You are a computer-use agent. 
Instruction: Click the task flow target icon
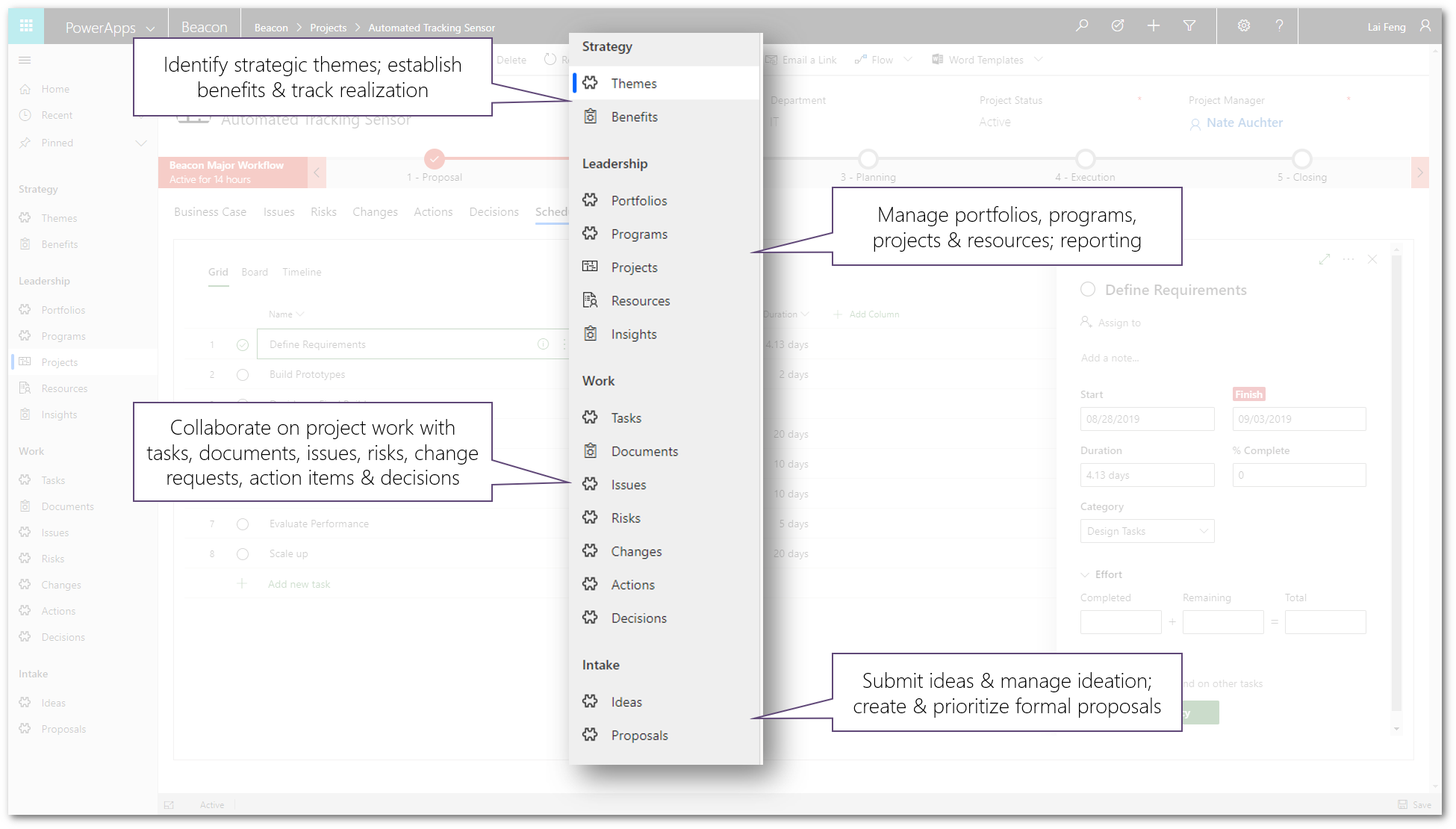[x=1118, y=26]
